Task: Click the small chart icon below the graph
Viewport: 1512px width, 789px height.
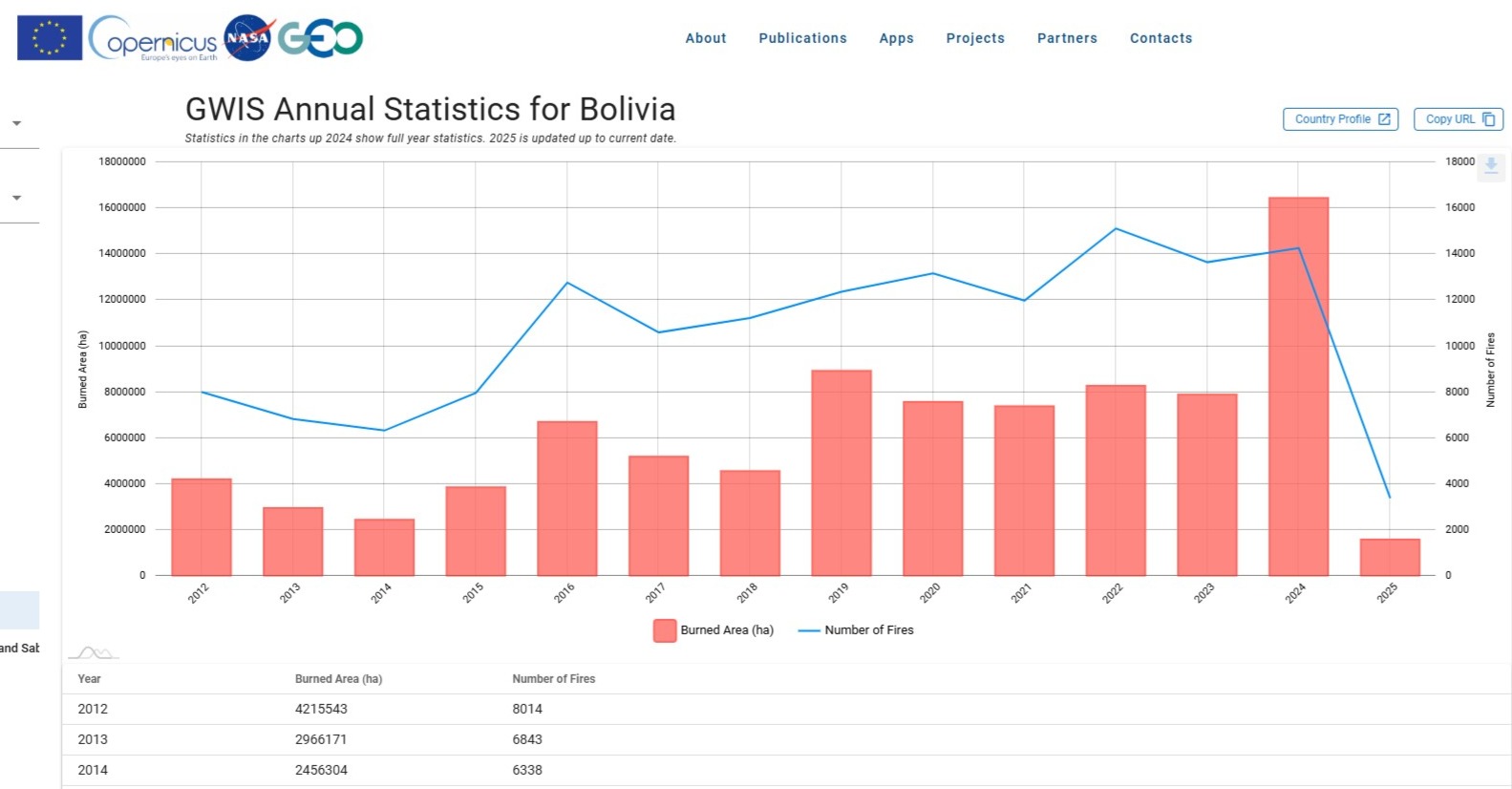Action: 94,653
